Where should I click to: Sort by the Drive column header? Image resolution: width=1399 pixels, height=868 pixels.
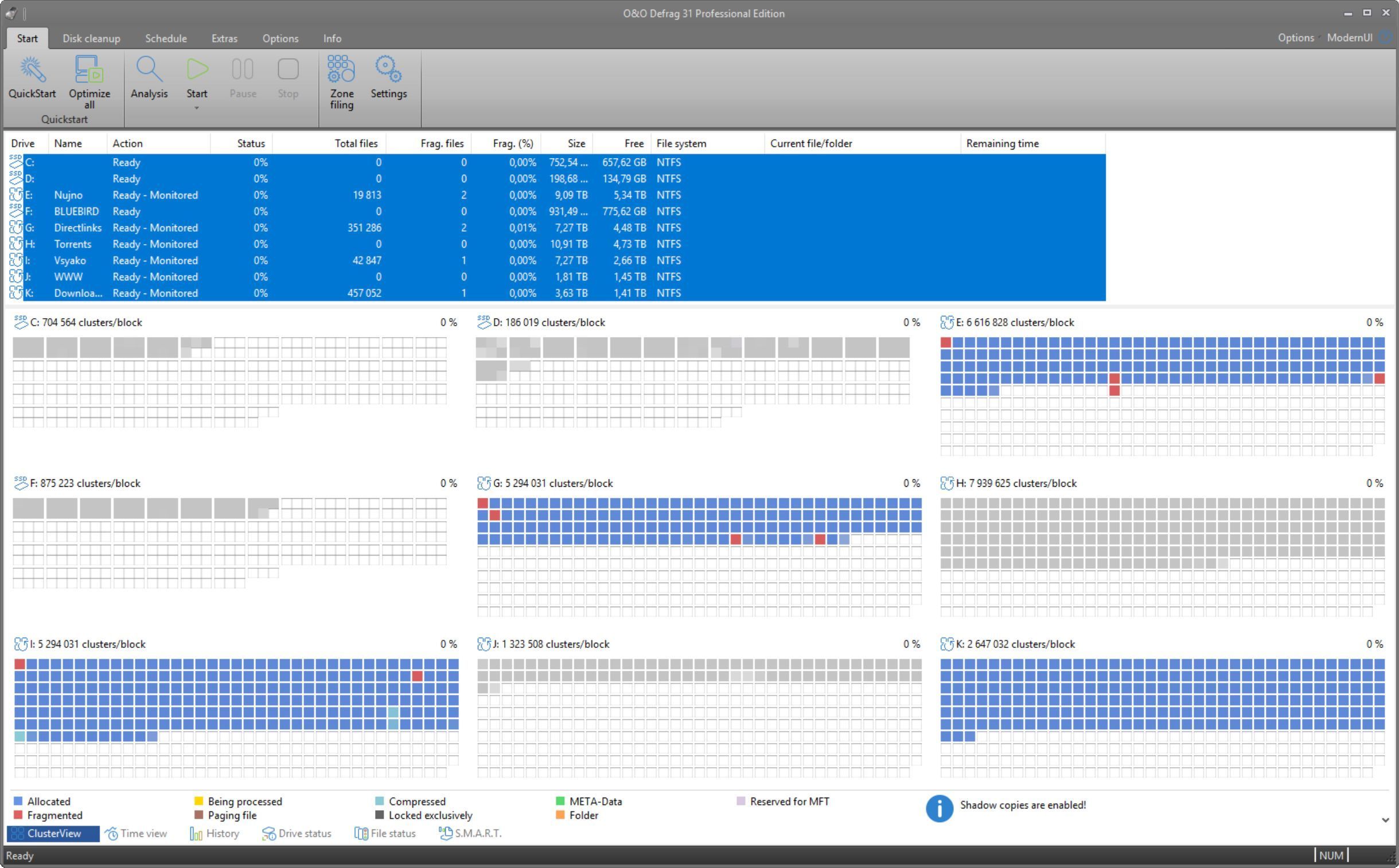click(x=27, y=143)
